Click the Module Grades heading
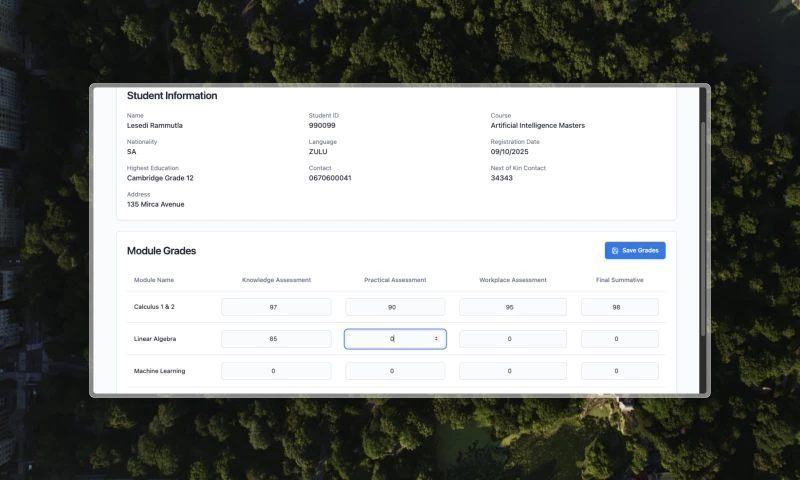Screen dimensions: 800x480 click(161, 250)
